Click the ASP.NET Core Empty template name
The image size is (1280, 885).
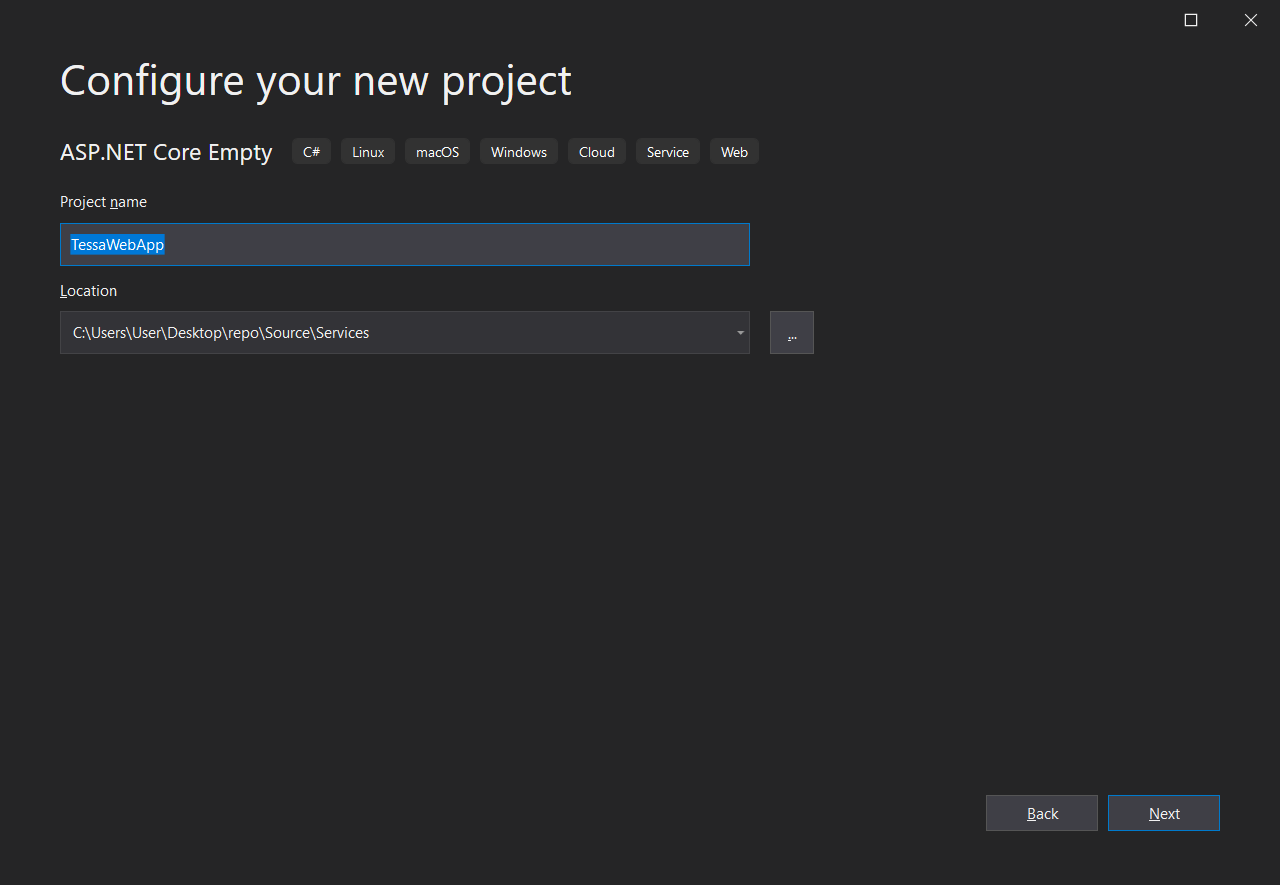coord(166,152)
